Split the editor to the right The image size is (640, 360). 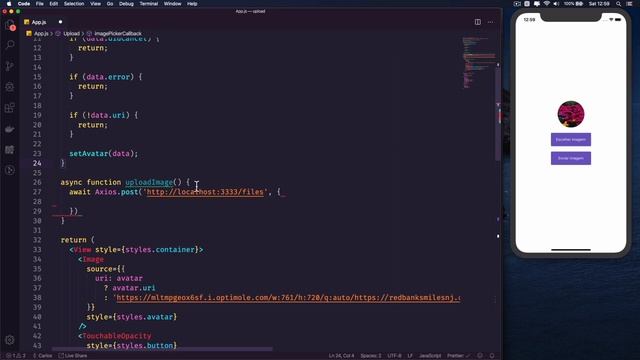[478, 22]
